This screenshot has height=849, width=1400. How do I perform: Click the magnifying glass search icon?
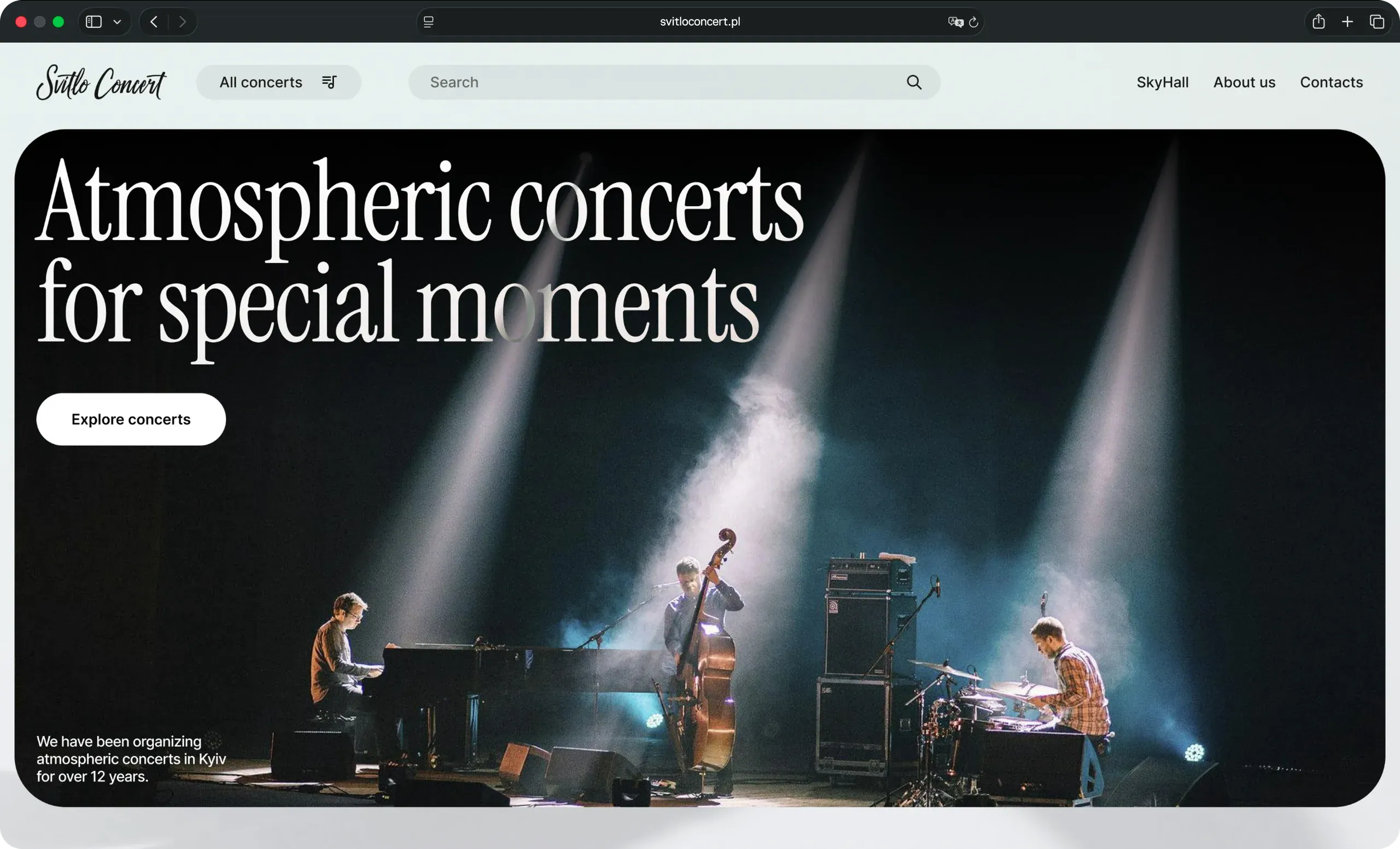[914, 83]
